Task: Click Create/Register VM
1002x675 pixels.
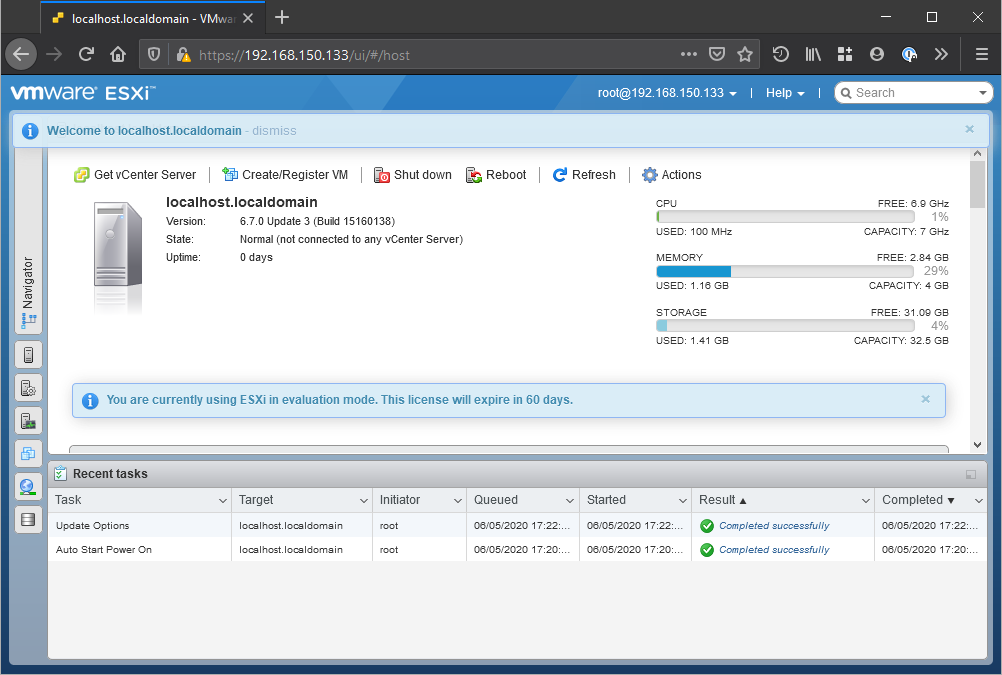Action: click(x=285, y=175)
